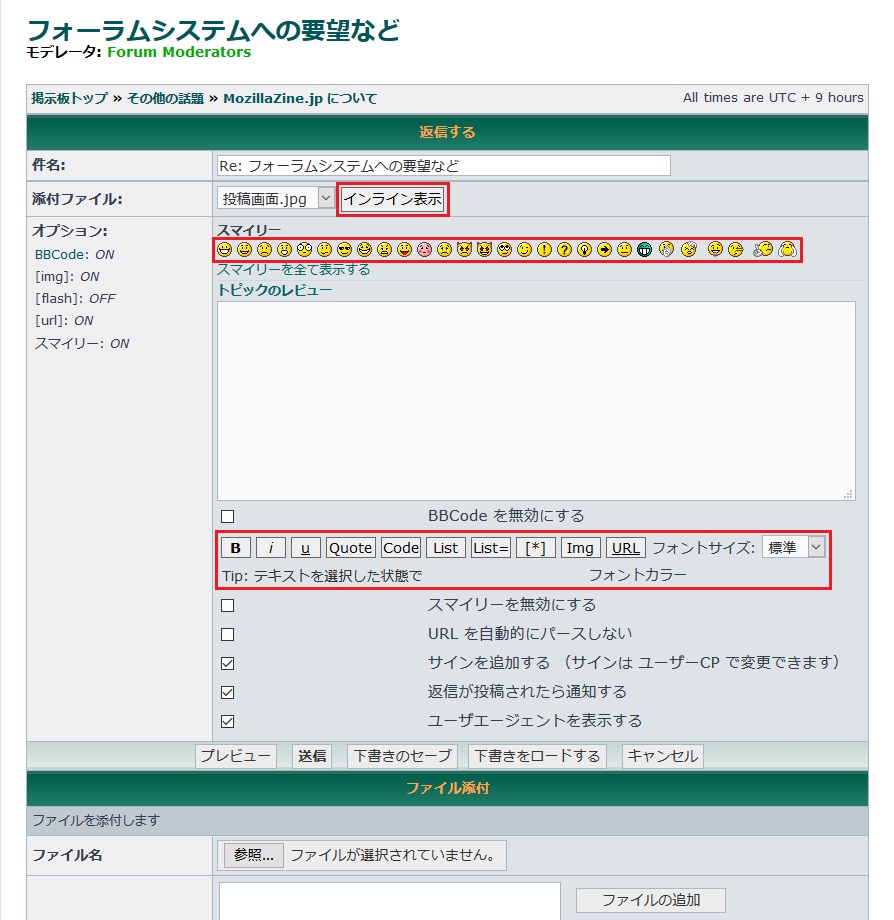Image resolution: width=894 pixels, height=920 pixels.
Task: Click the bold B BBCode button
Action: pyautogui.click(x=235, y=548)
